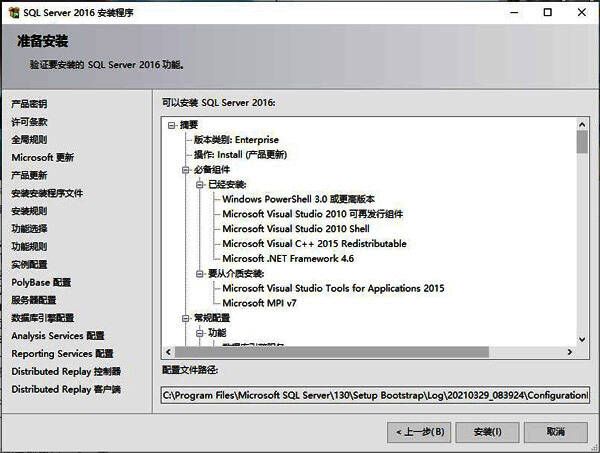Select Microsoft .NET Framework 4.6 tree item
This screenshot has height=453, width=600.
[288, 258]
